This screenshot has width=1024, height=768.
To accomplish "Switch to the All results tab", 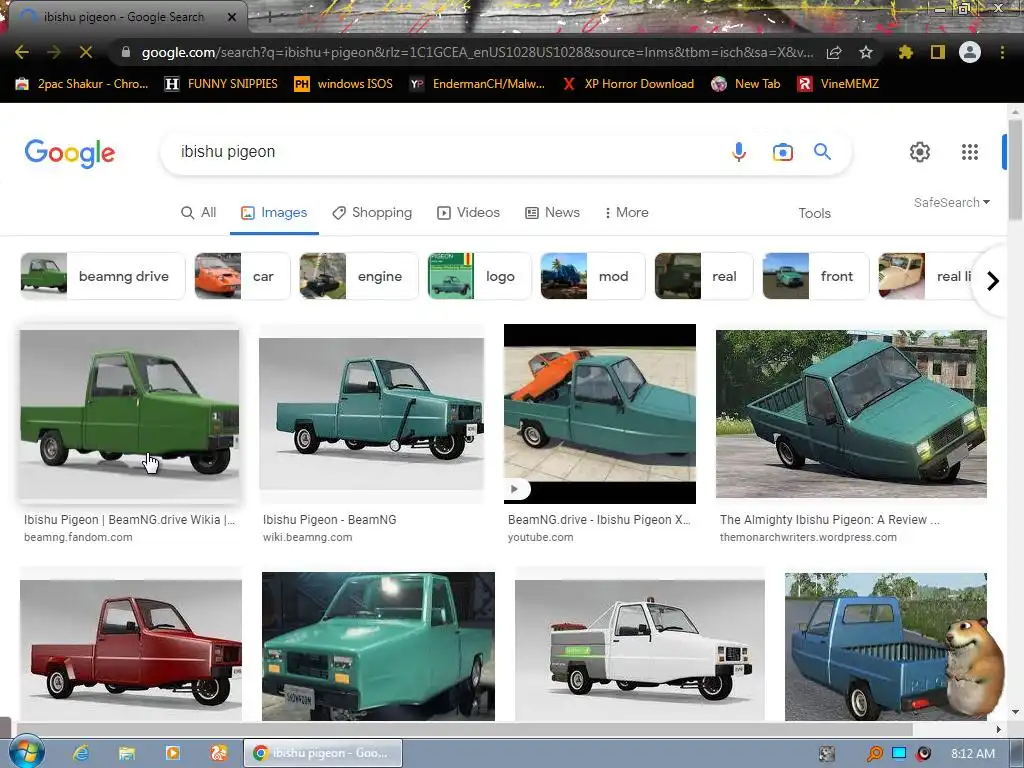I will [199, 213].
